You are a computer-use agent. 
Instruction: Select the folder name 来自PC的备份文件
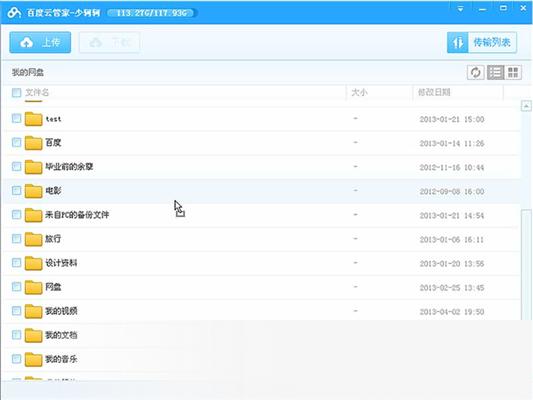[77, 215]
